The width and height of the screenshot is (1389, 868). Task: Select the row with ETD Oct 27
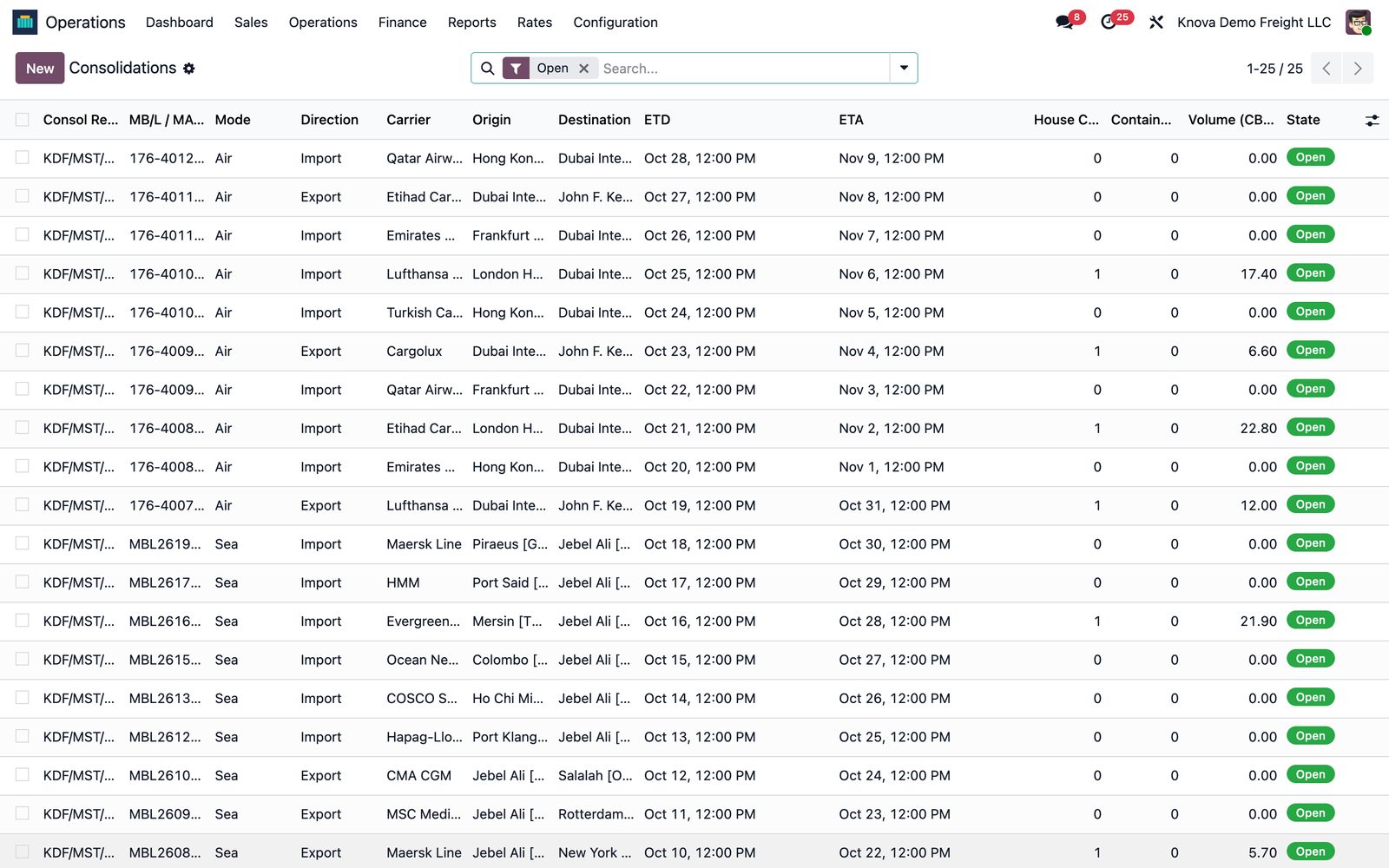point(23,197)
